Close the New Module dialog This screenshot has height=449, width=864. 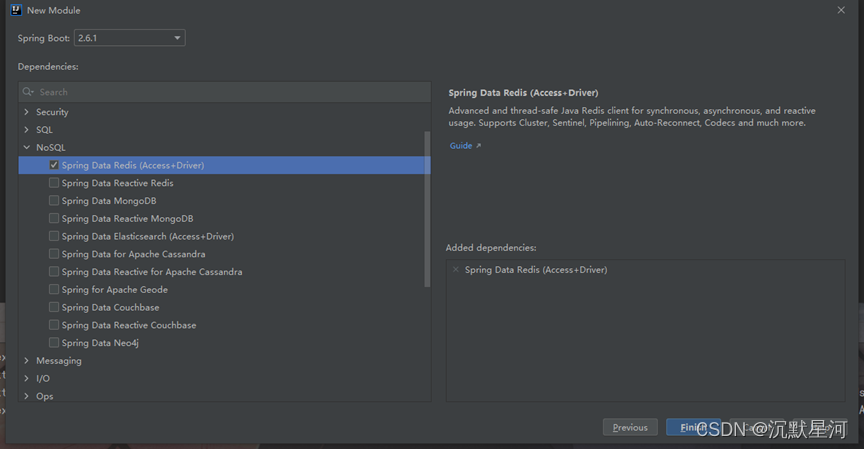click(x=841, y=10)
